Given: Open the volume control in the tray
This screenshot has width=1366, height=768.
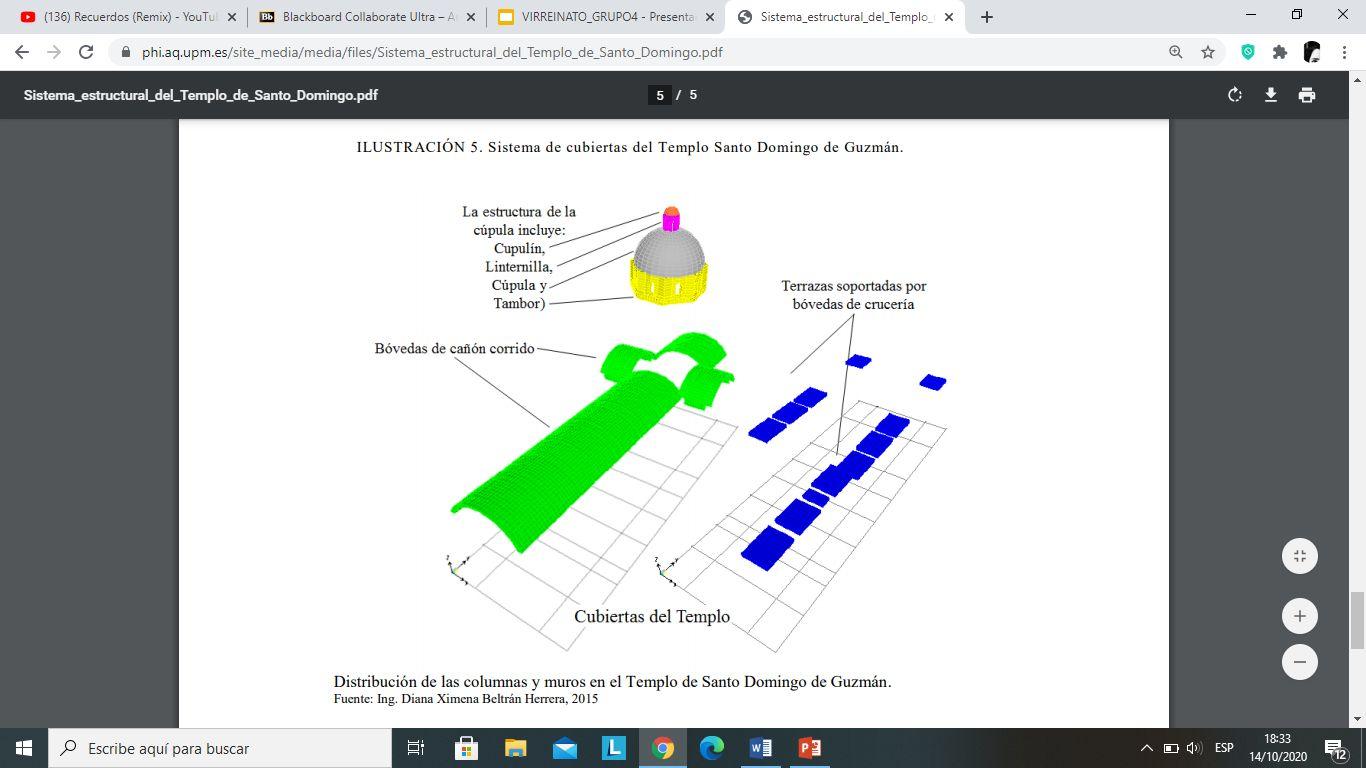Looking at the screenshot, I should (x=1193, y=748).
